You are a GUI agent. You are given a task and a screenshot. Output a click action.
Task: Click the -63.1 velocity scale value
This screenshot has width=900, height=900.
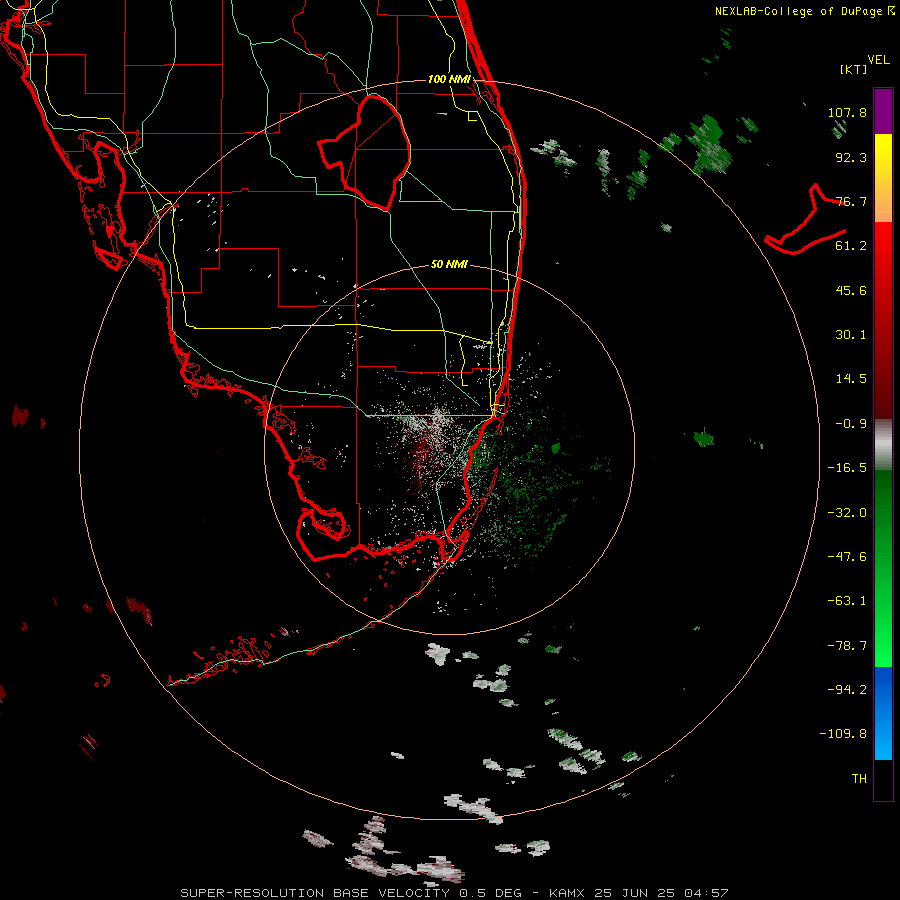coord(847,601)
